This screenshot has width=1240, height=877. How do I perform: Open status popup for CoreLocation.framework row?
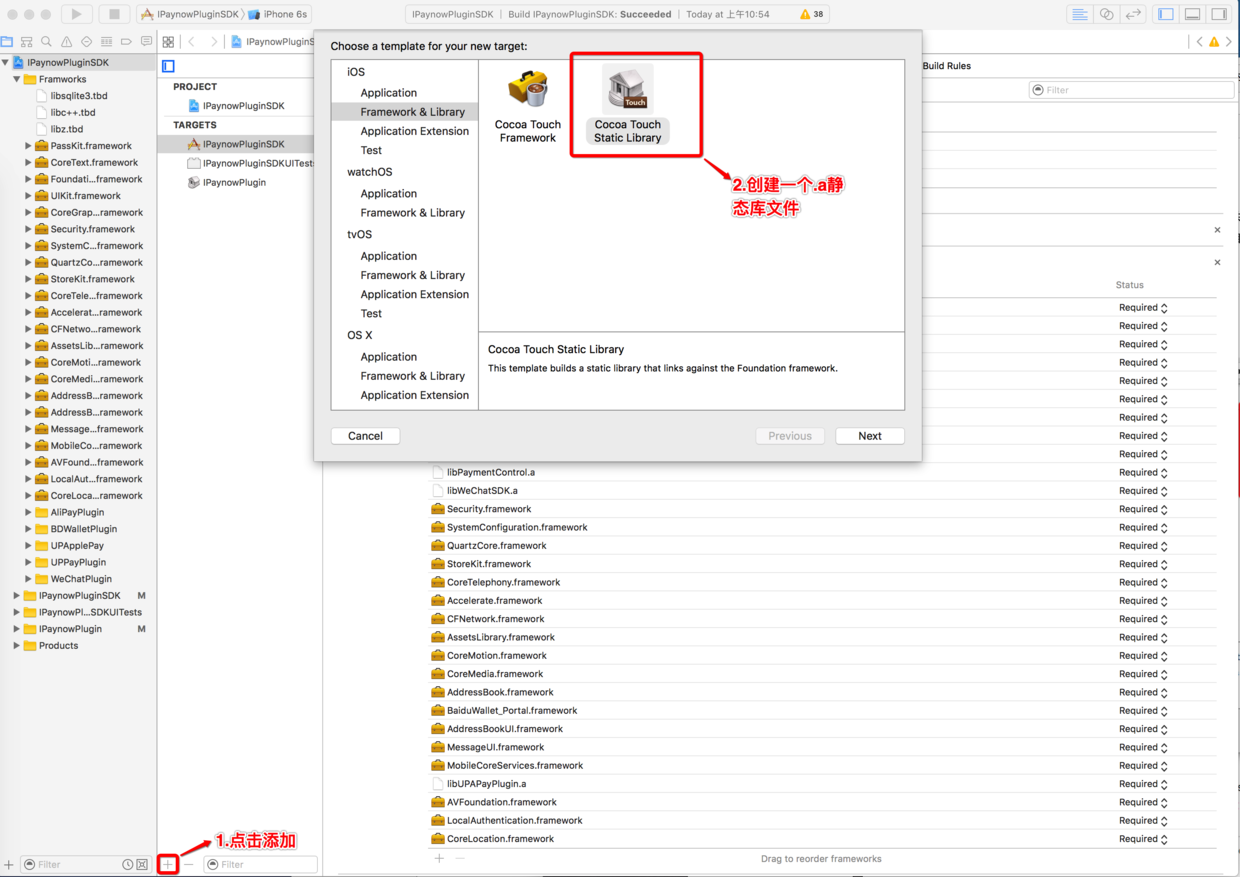coord(1143,839)
